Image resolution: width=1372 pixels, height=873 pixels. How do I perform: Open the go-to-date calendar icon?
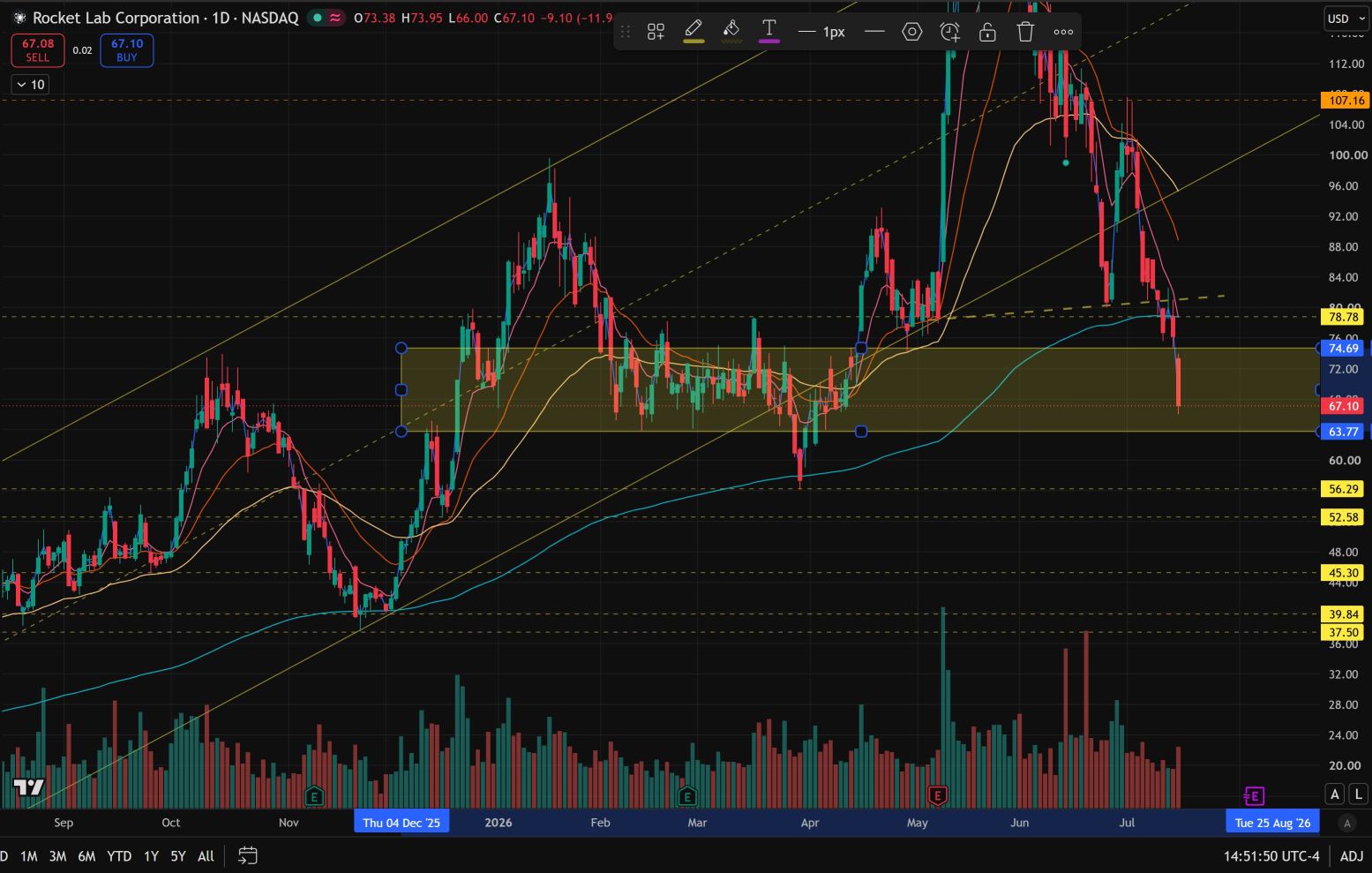pos(248,856)
